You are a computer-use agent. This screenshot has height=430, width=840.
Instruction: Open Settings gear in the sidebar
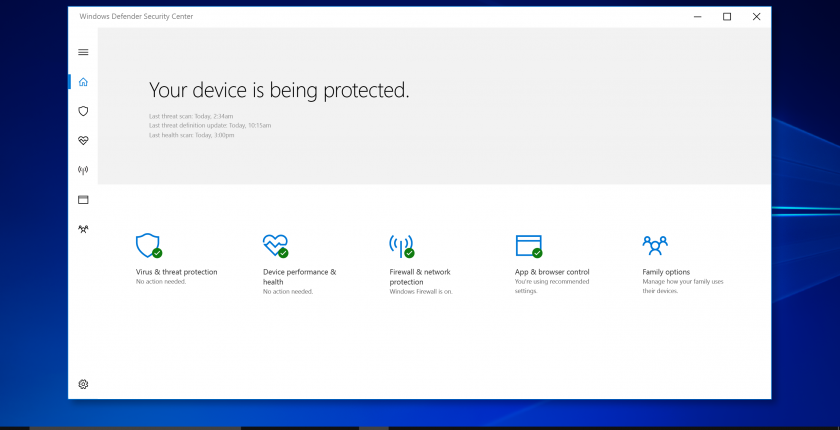click(83, 384)
